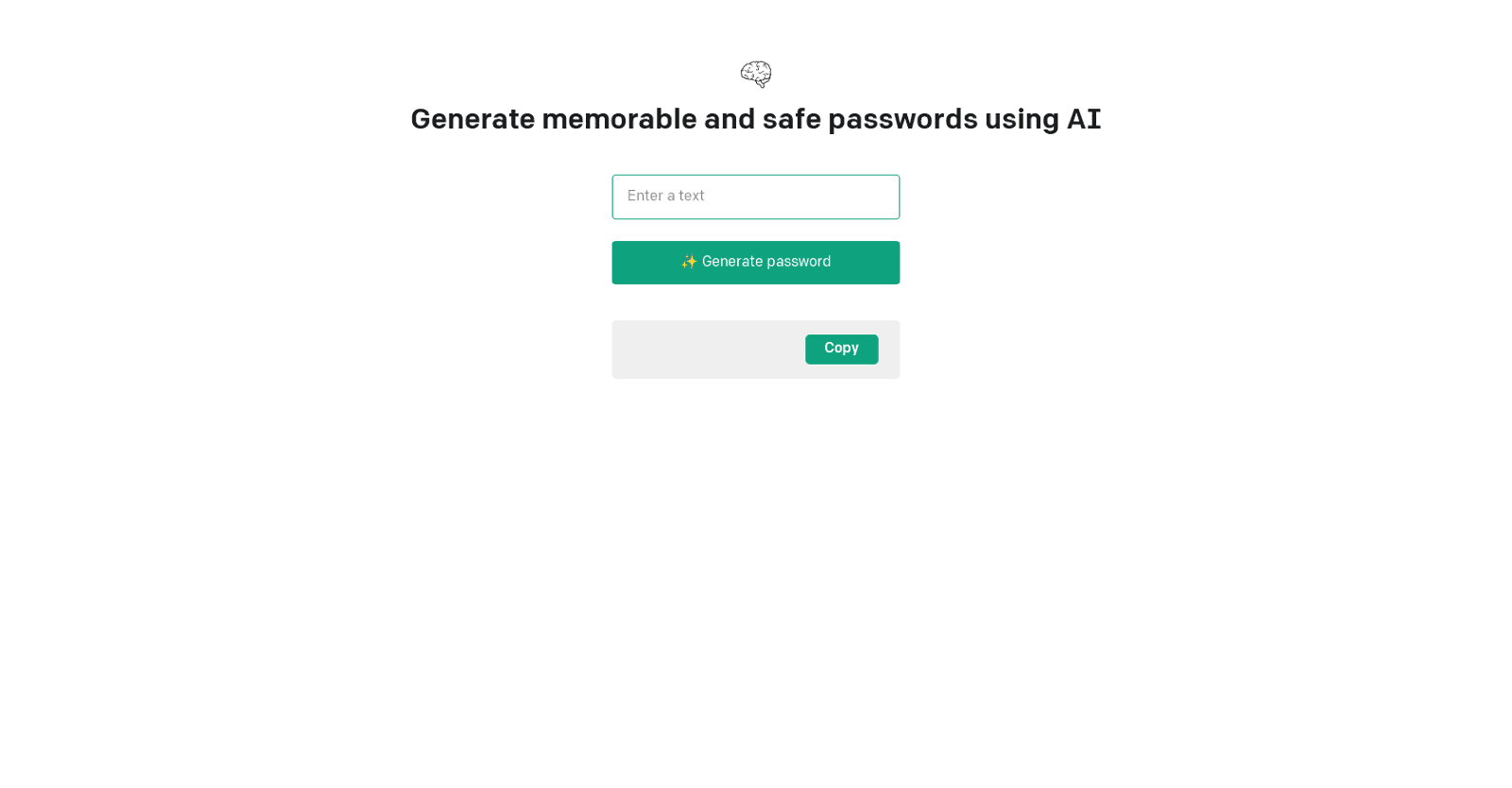
Task: Select the generated password display region
Action: pos(704,349)
